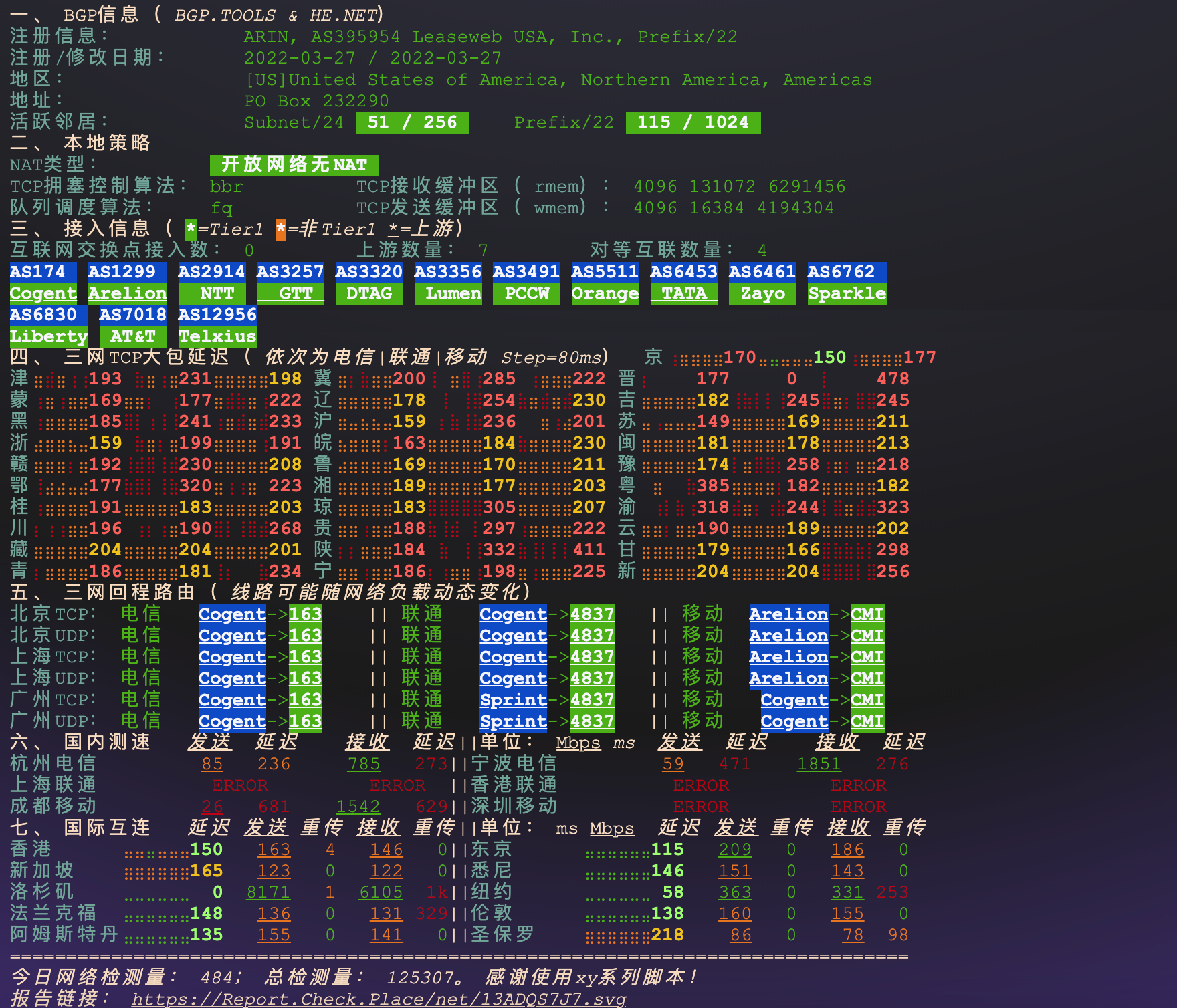
Task: Toggle the Prefix/22 115/1024 indicator
Action: (x=692, y=122)
